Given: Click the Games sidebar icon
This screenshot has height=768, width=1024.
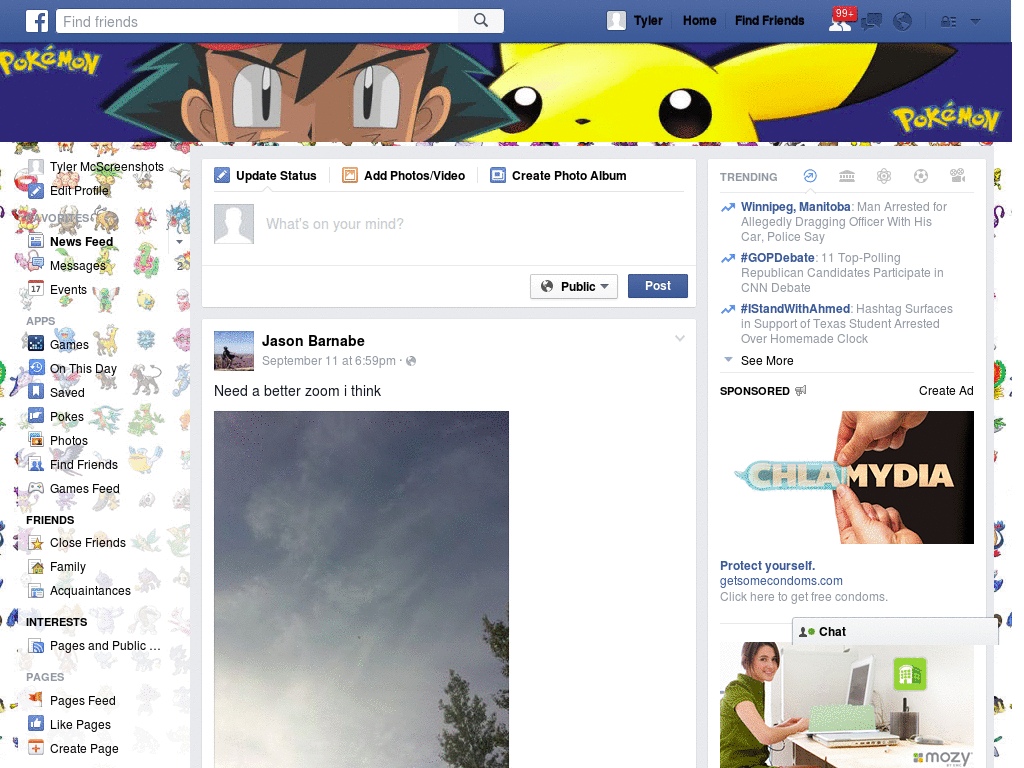Looking at the screenshot, I should pyautogui.click(x=36, y=344).
